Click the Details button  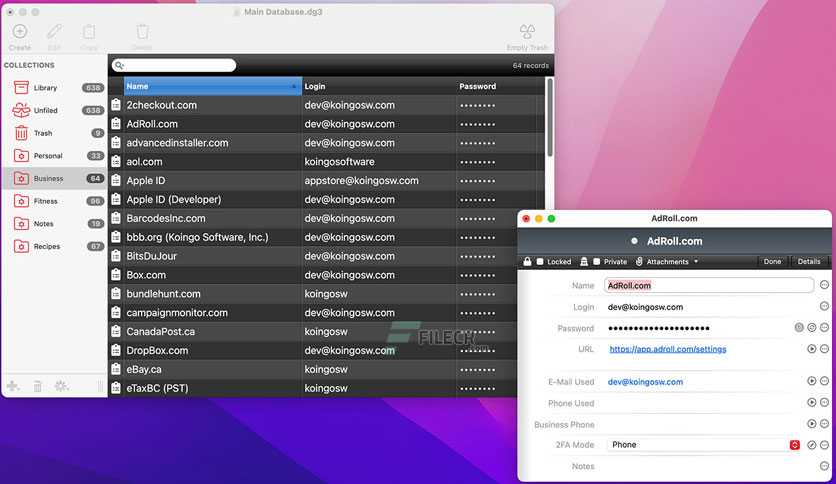pos(809,262)
